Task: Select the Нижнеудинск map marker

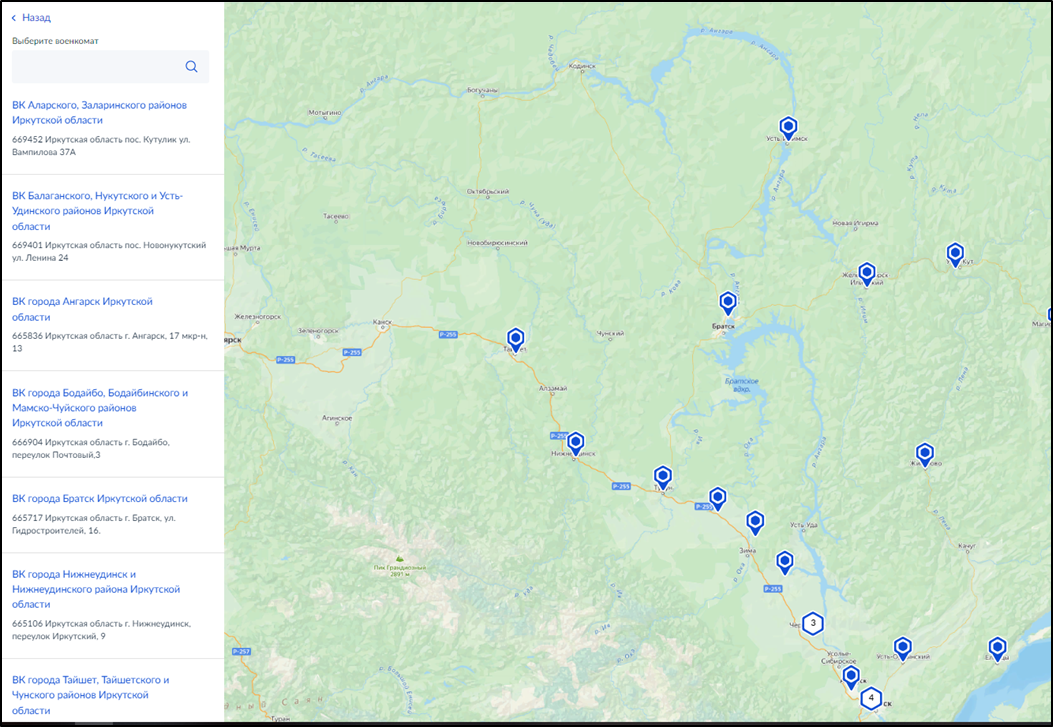Action: tap(575, 442)
